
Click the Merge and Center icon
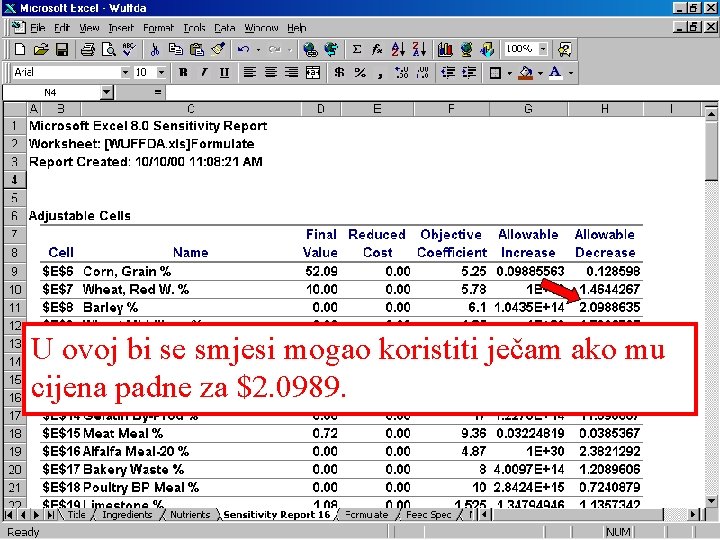click(x=313, y=73)
